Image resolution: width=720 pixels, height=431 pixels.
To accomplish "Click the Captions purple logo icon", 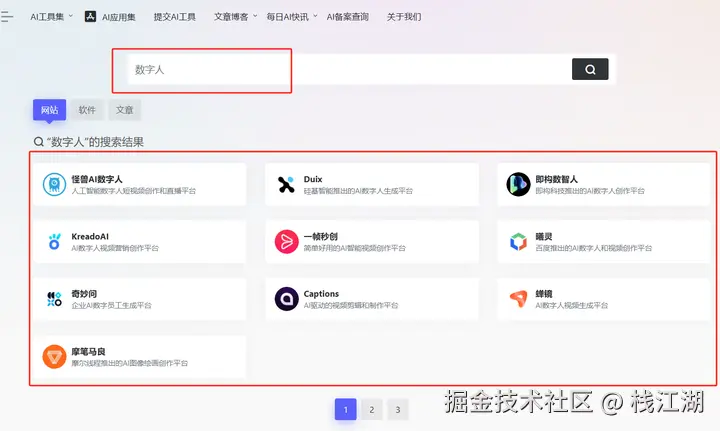I will point(287,299).
